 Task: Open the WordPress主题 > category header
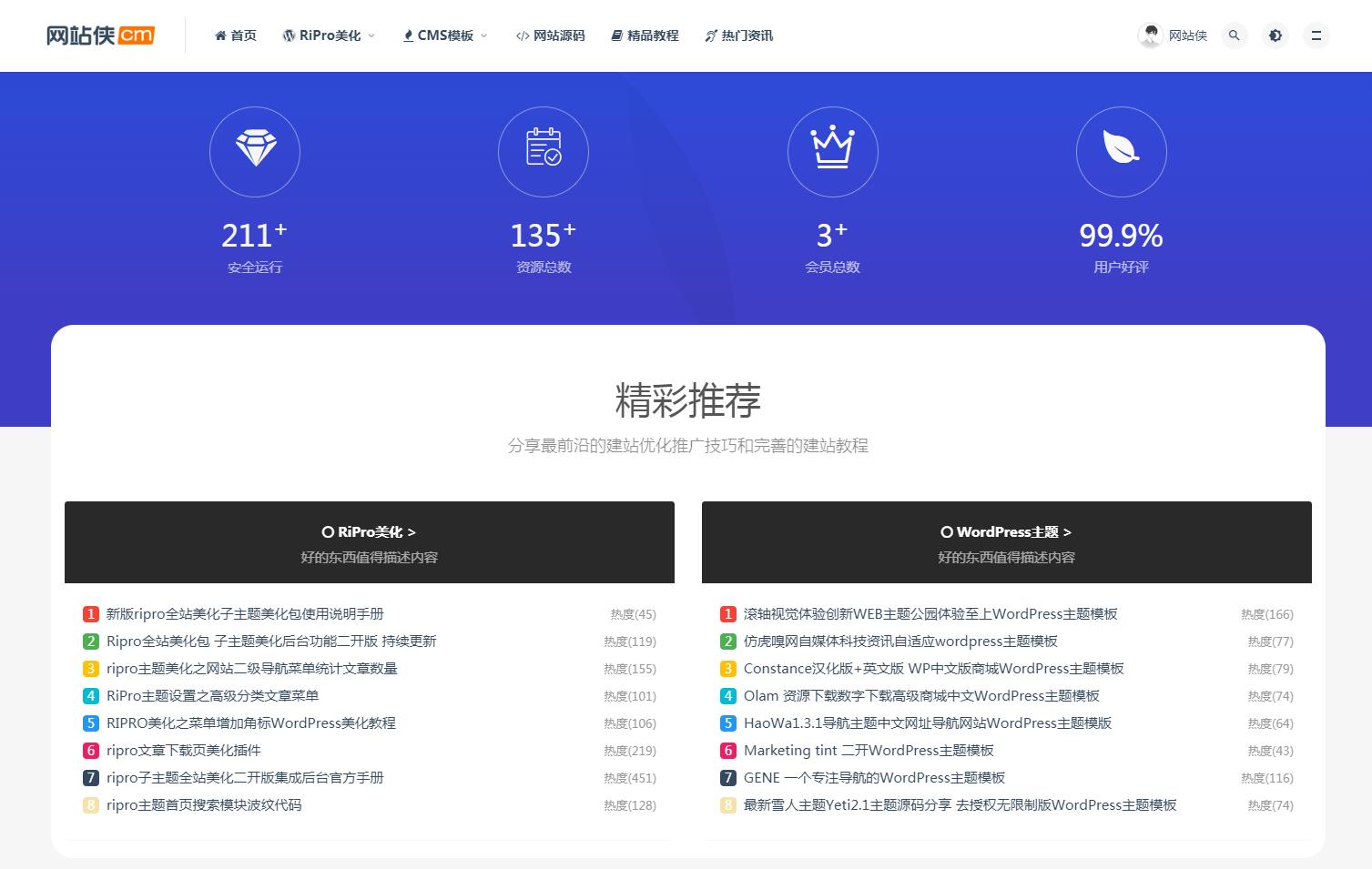tap(1006, 532)
